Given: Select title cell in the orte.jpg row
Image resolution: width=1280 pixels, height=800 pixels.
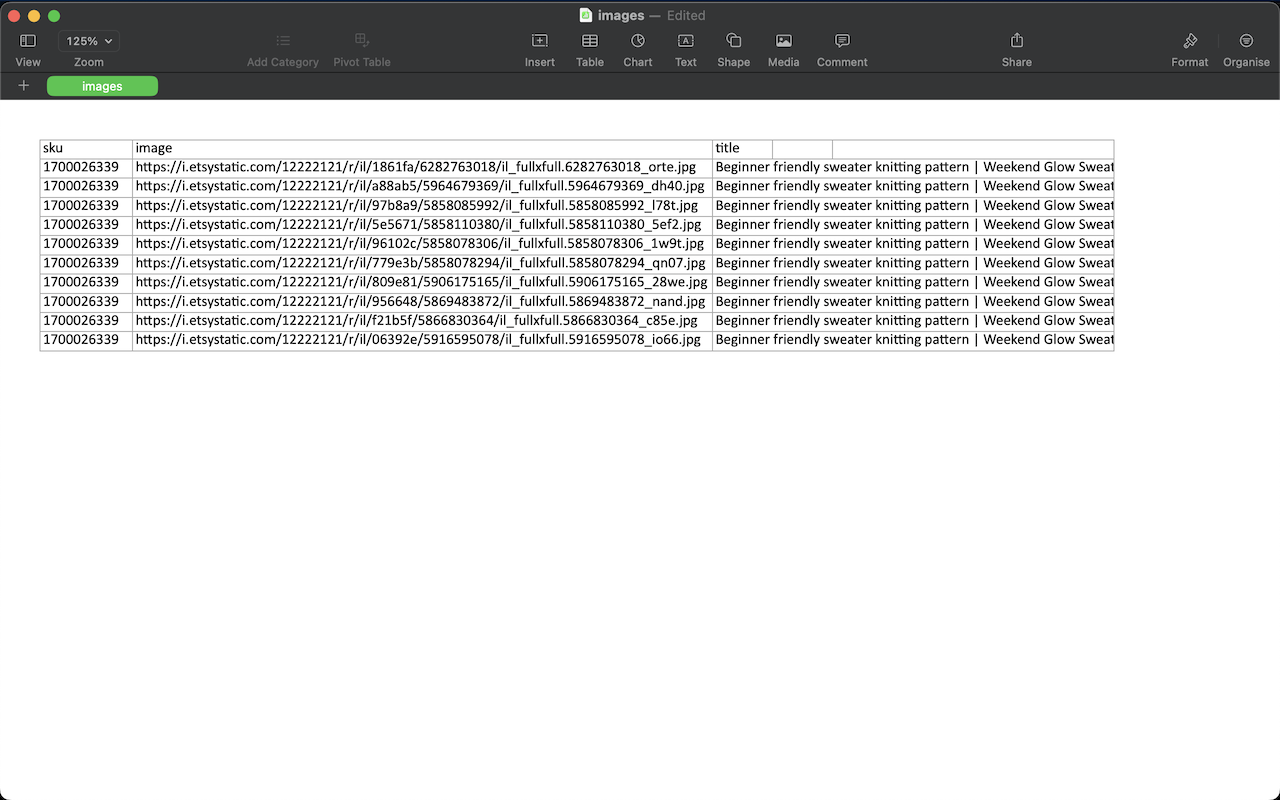Looking at the screenshot, I should [913, 167].
